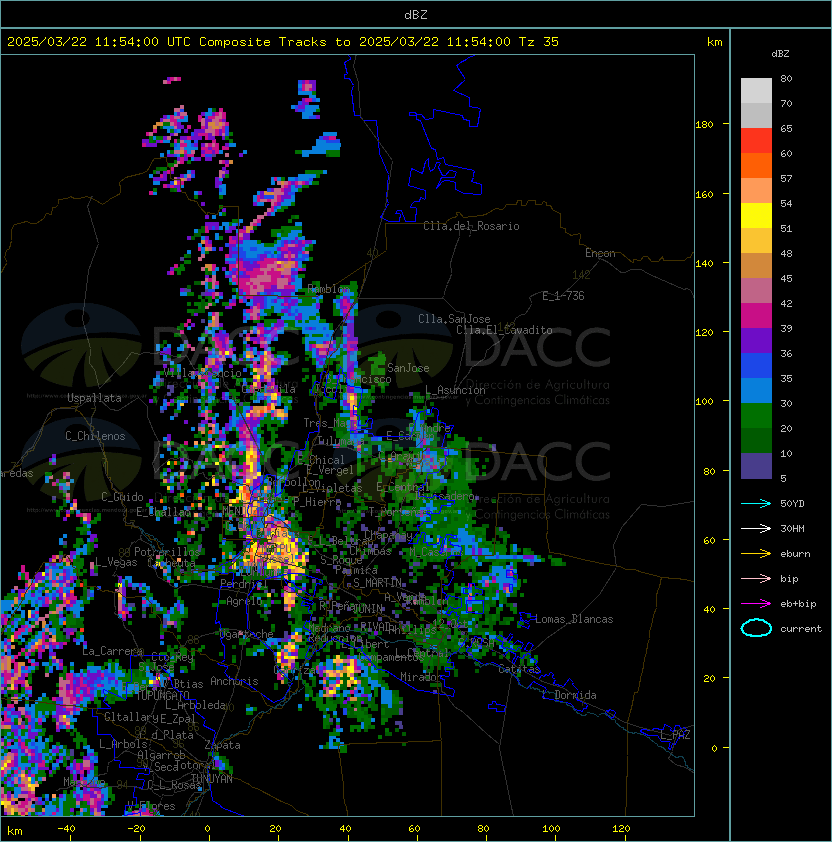Select the blue 36 dBZ color swatch

[x=756, y=366]
